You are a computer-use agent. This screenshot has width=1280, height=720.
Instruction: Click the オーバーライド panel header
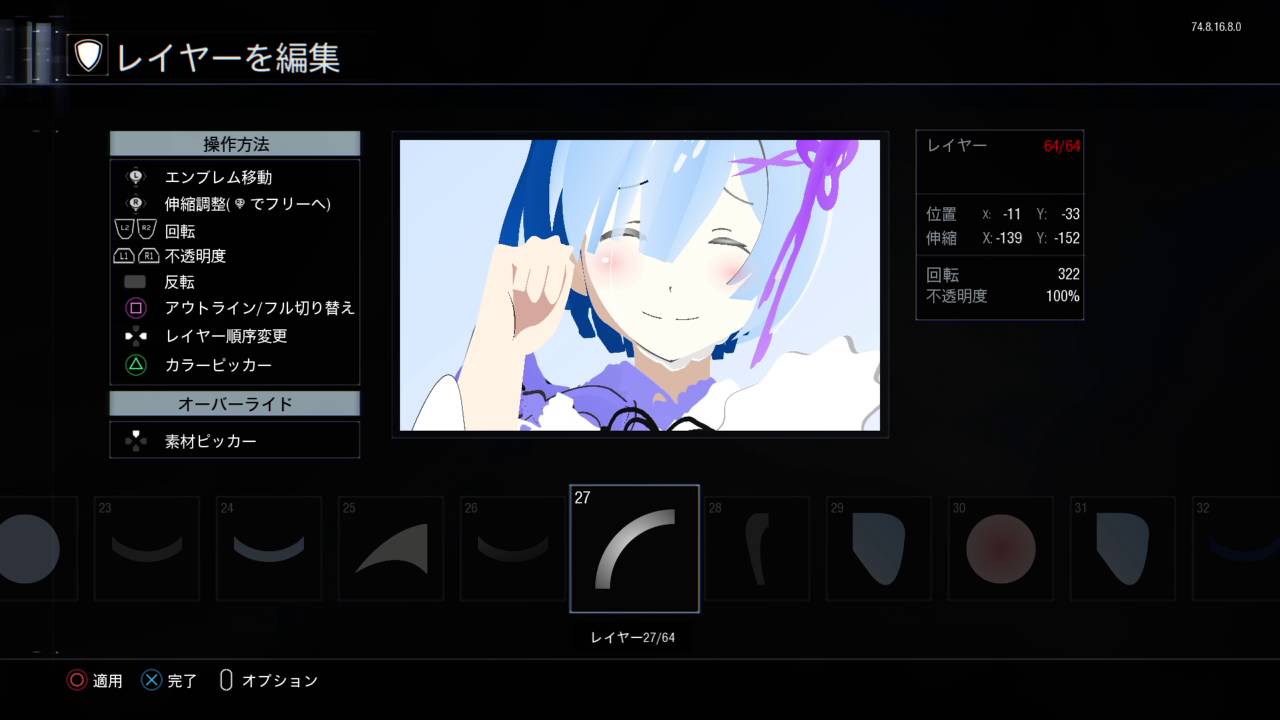click(235, 404)
